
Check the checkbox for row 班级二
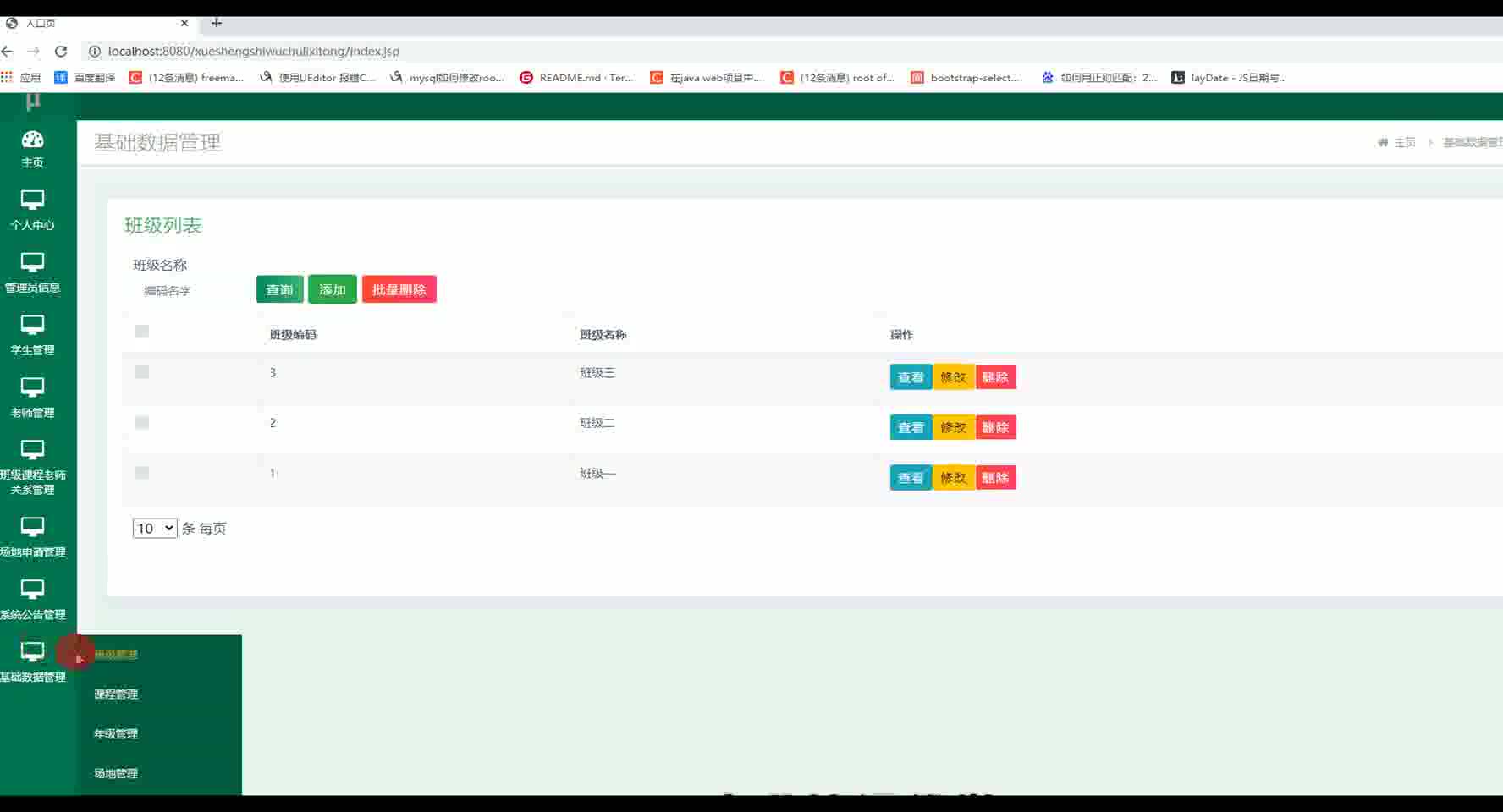coord(142,423)
